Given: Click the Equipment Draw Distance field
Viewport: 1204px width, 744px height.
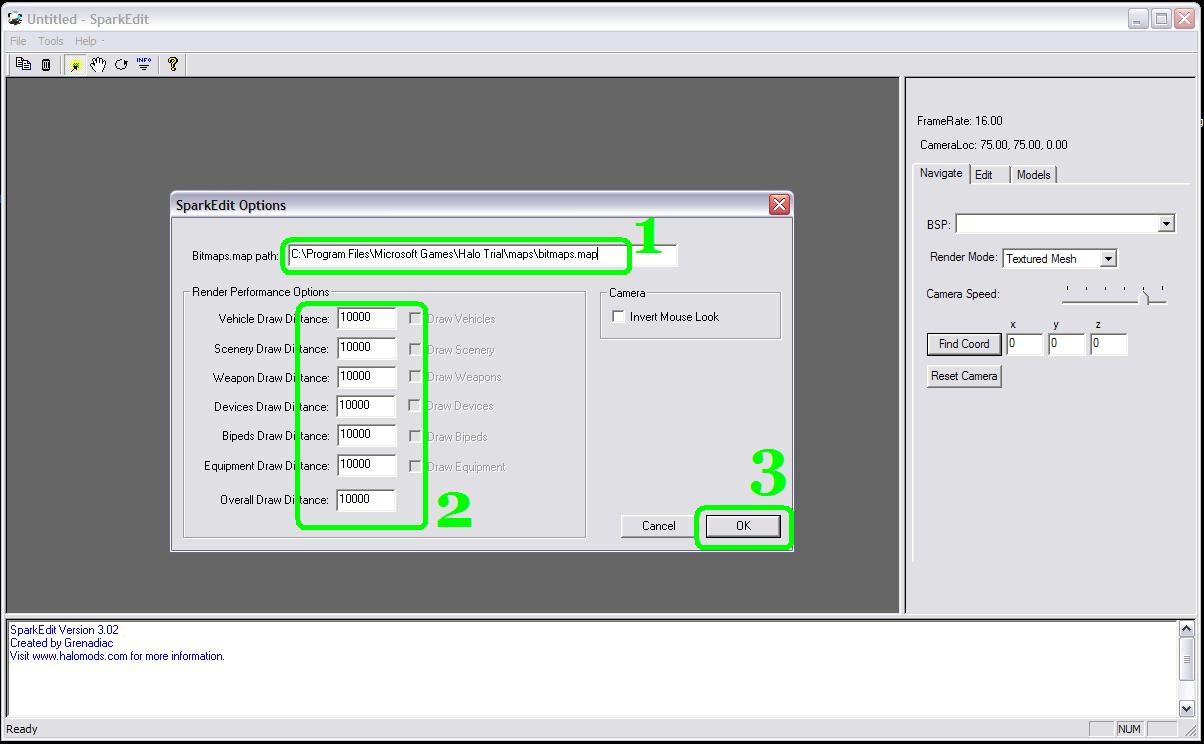Looking at the screenshot, I should coord(366,465).
